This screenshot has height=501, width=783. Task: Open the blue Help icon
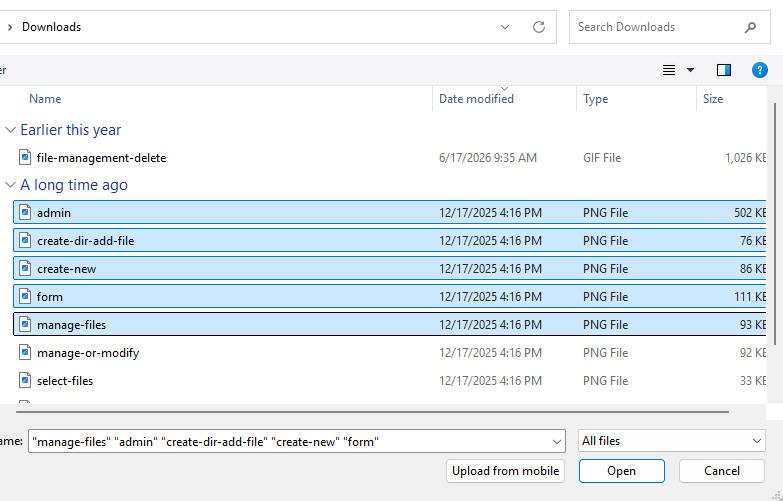click(760, 70)
